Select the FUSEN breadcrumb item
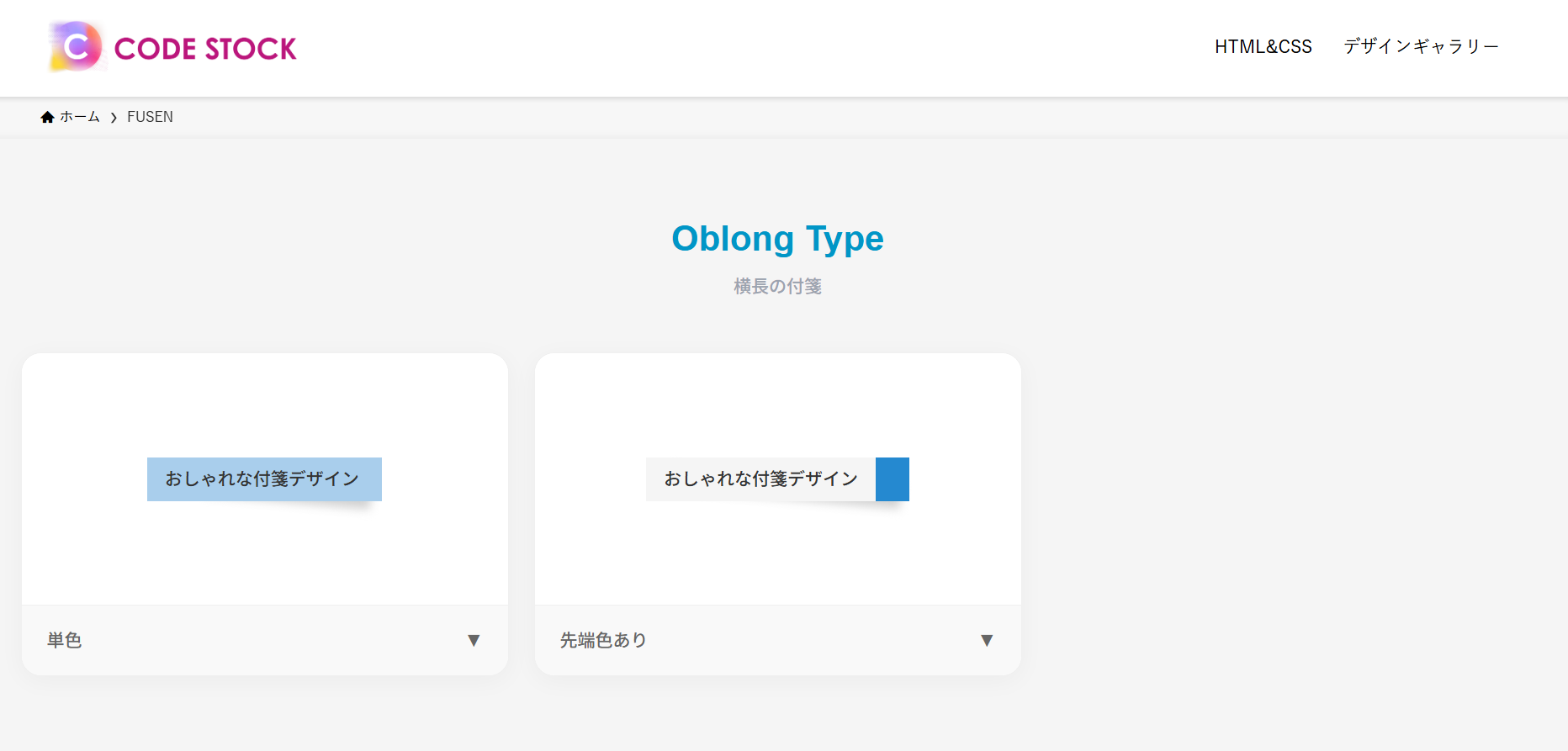The width and height of the screenshot is (1568, 751). pos(150,117)
